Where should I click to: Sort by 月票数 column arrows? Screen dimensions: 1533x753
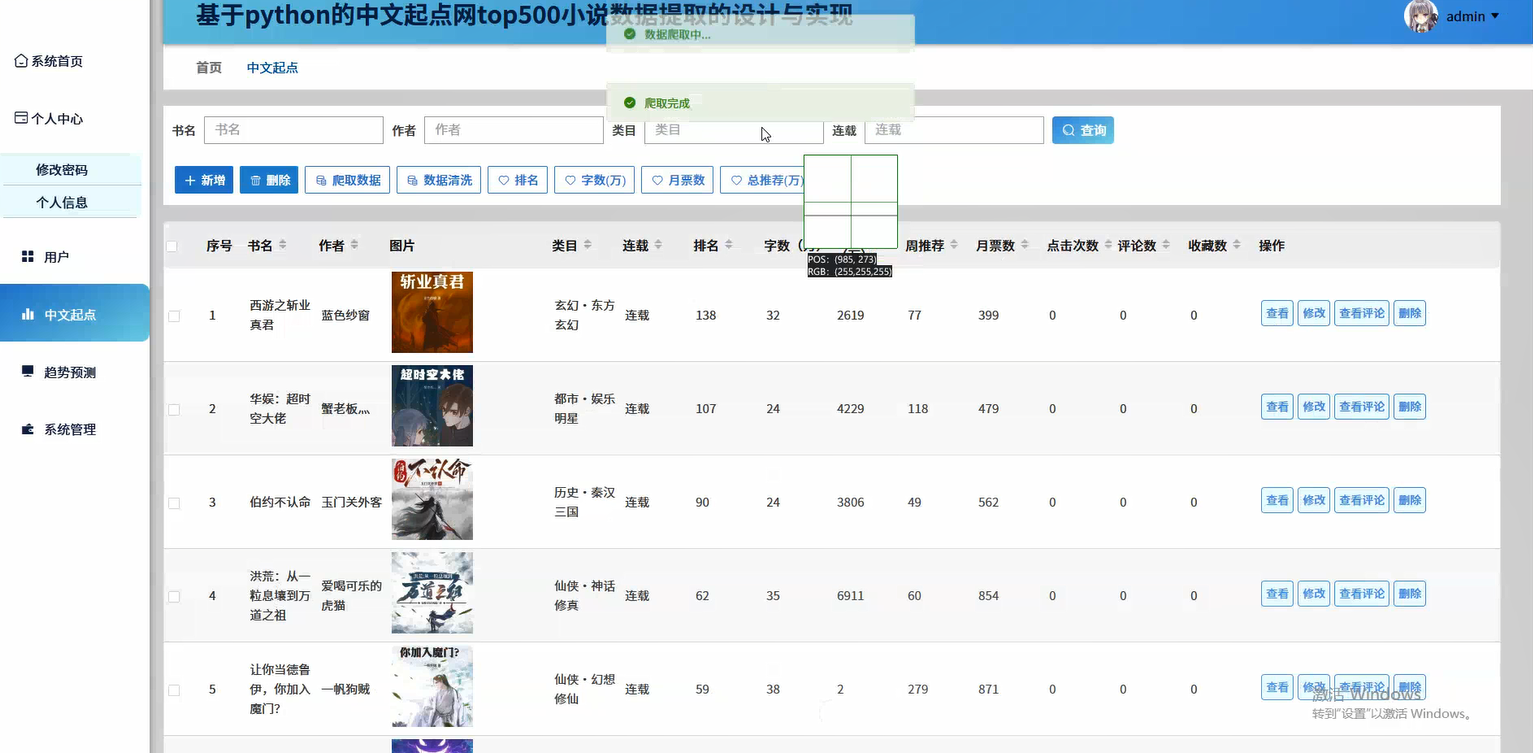(1025, 245)
